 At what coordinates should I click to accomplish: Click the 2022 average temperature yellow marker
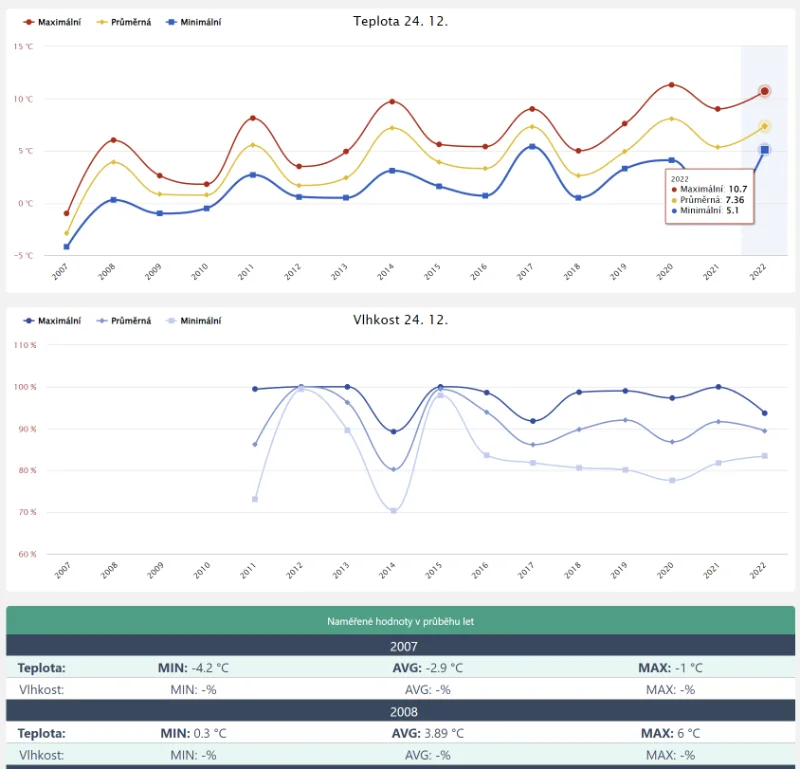[x=764, y=126]
